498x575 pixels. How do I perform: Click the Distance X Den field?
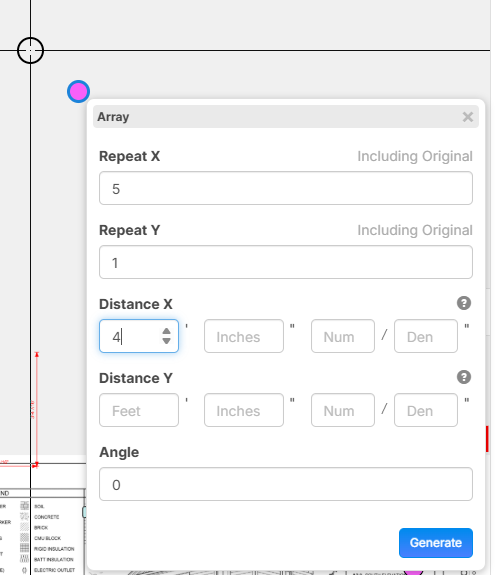click(426, 336)
